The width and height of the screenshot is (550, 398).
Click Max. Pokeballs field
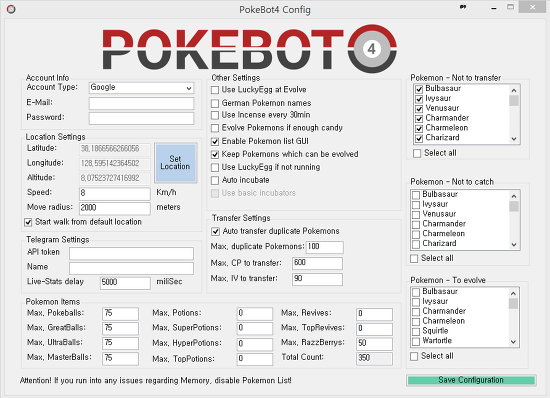(120, 313)
